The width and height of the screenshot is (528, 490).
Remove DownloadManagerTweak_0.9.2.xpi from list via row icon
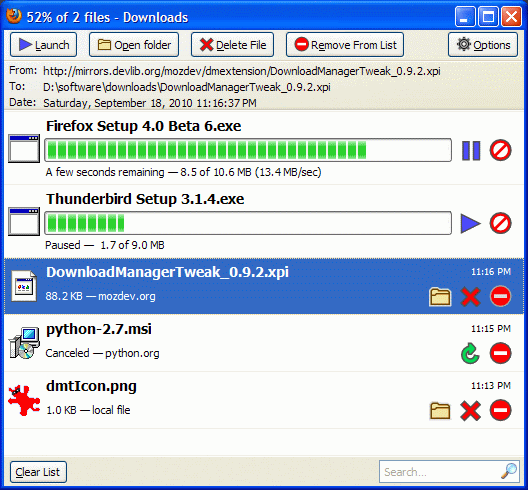500,296
